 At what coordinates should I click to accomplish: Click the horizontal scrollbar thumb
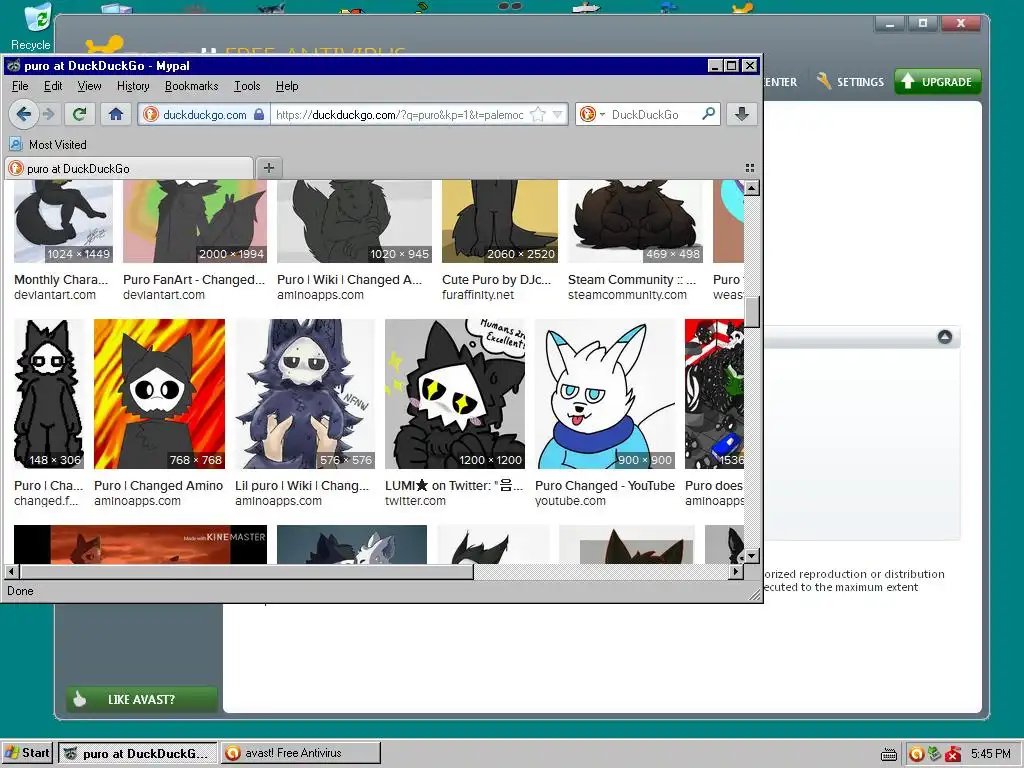pyautogui.click(x=246, y=571)
